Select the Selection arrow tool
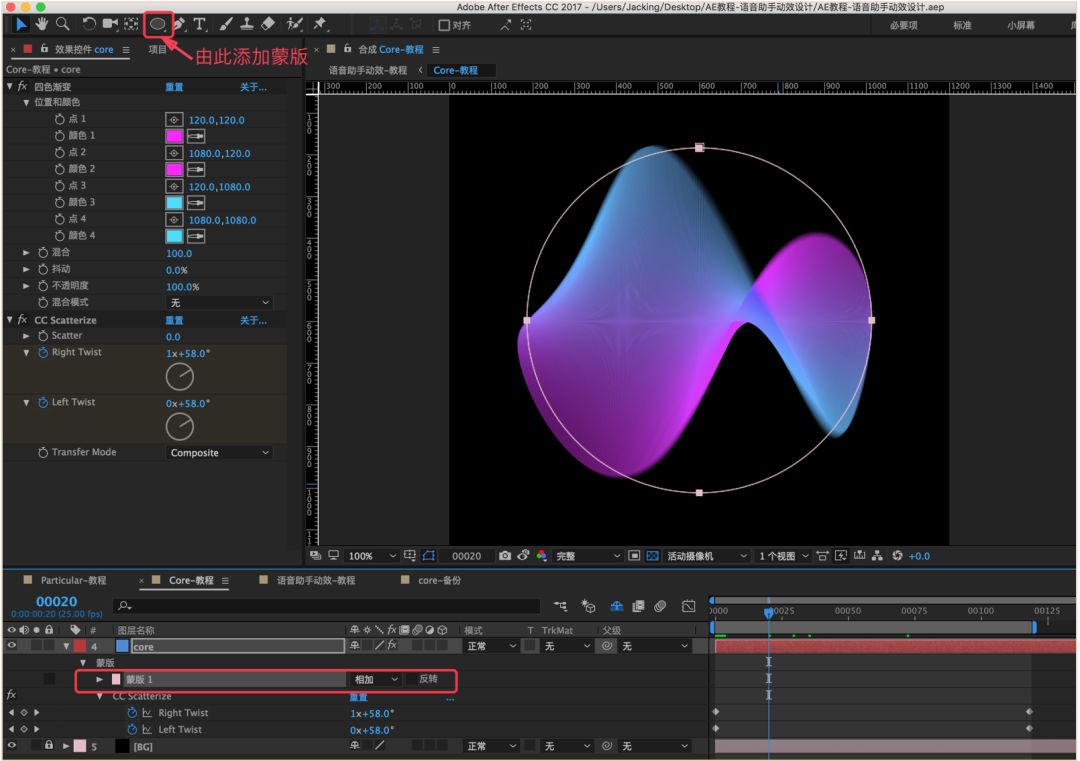1080x761 pixels. (x=21, y=25)
